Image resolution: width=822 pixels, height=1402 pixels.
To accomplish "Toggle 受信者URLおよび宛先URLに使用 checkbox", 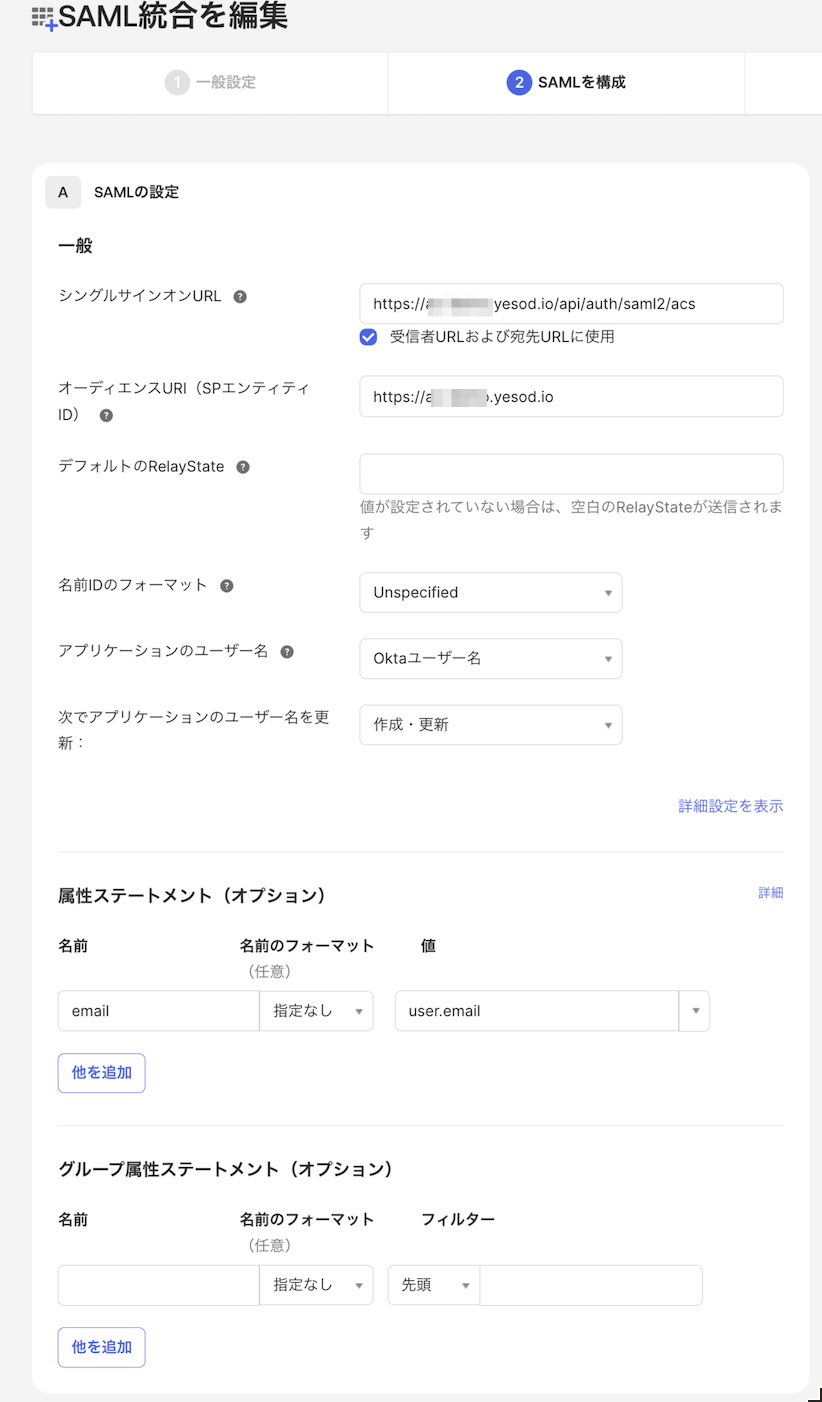I will [369, 337].
